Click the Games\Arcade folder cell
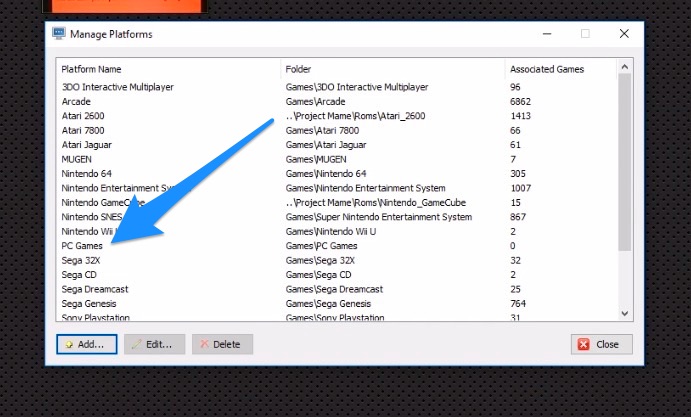The image size is (691, 417). click(315, 101)
